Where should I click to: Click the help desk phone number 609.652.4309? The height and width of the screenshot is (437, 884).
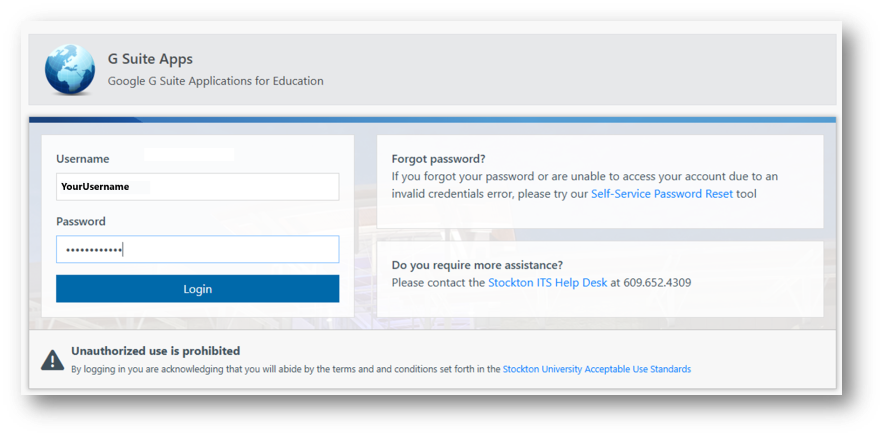[657, 282]
